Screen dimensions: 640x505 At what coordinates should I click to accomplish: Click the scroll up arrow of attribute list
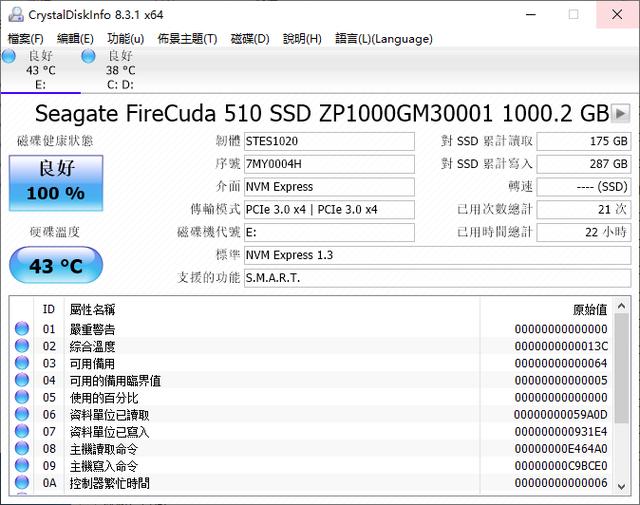coord(622,306)
